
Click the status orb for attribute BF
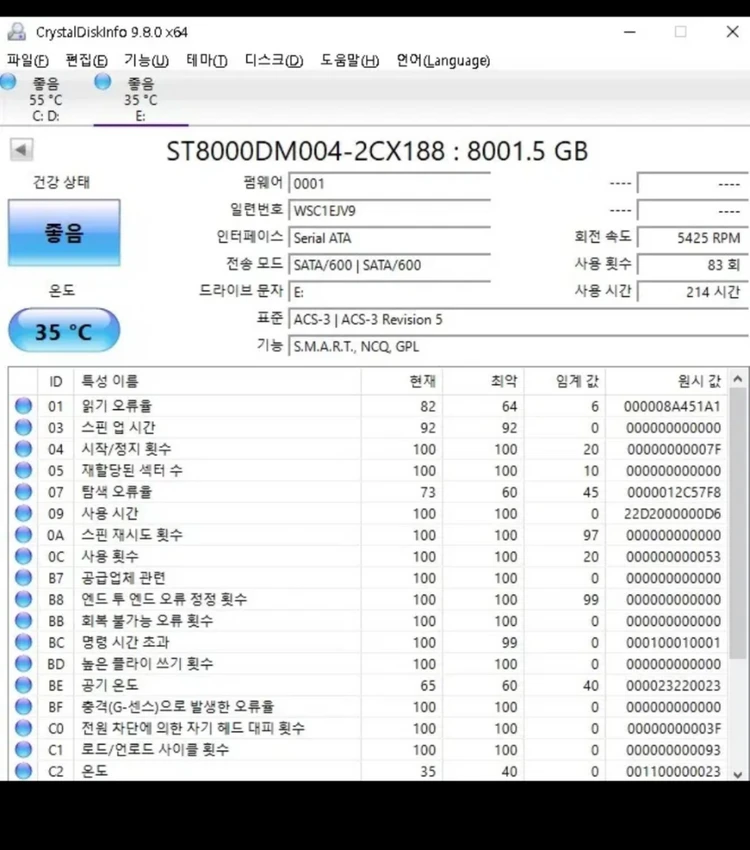(23, 706)
